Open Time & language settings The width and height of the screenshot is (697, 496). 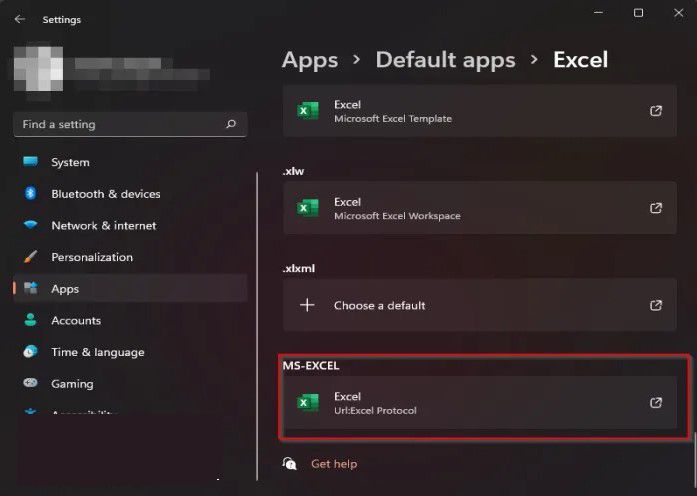(x=97, y=352)
